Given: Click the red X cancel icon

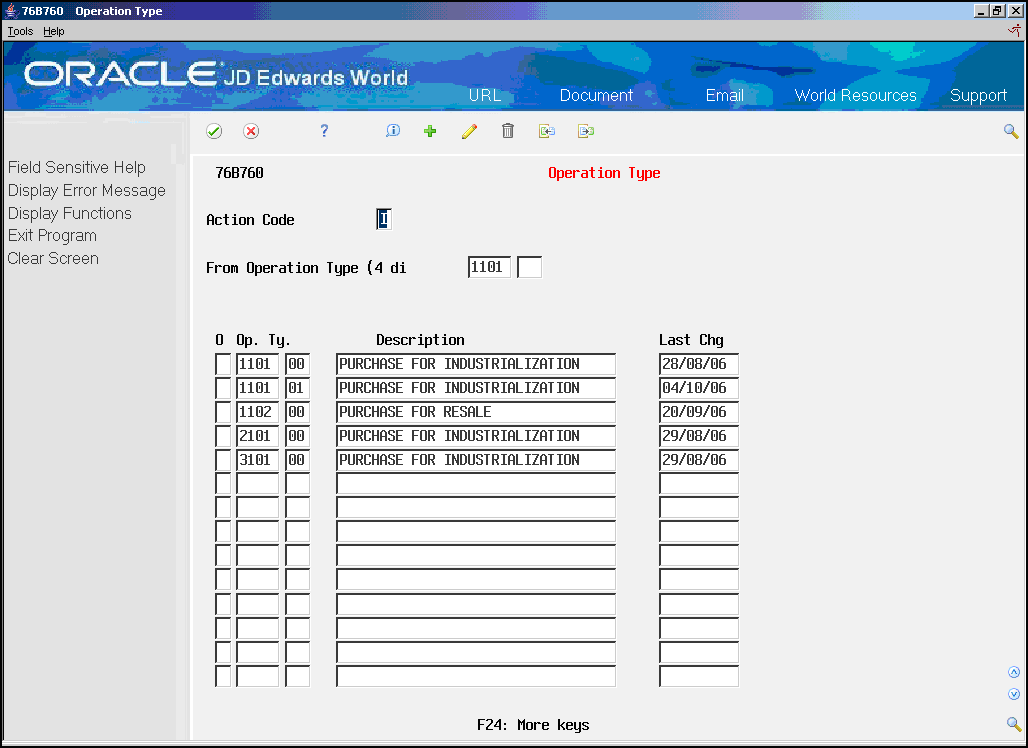Looking at the screenshot, I should 250,131.
